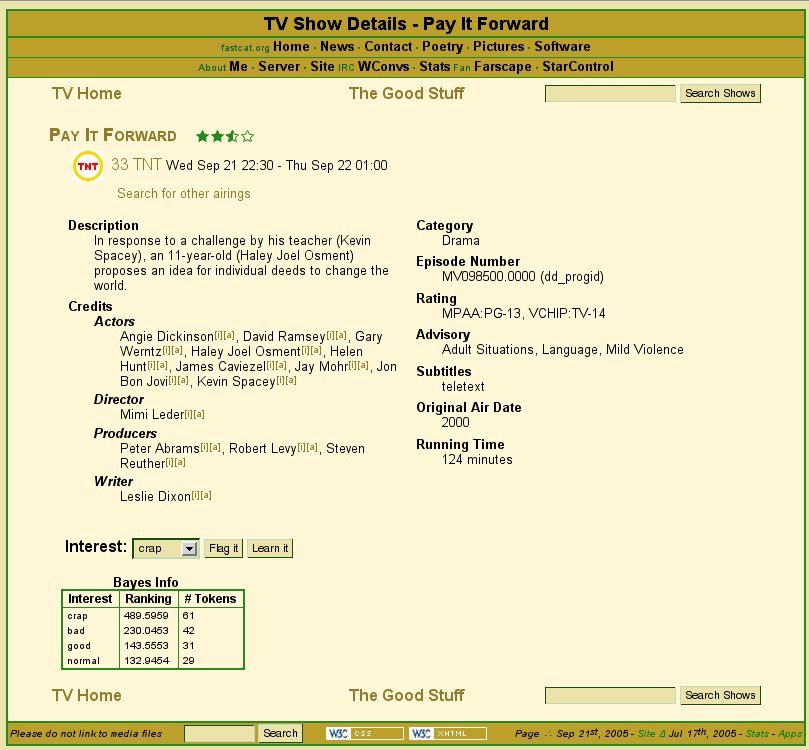
Task: Open the Farscape fan link
Action: 503,67
